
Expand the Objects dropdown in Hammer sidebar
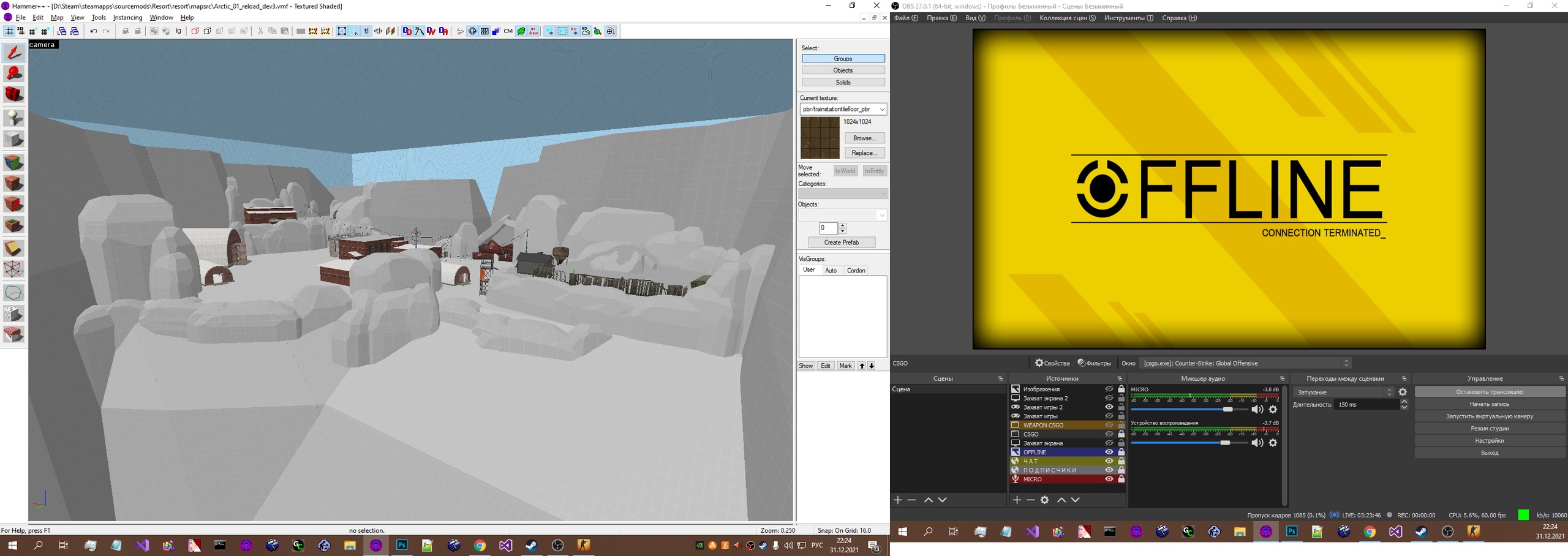(x=843, y=215)
